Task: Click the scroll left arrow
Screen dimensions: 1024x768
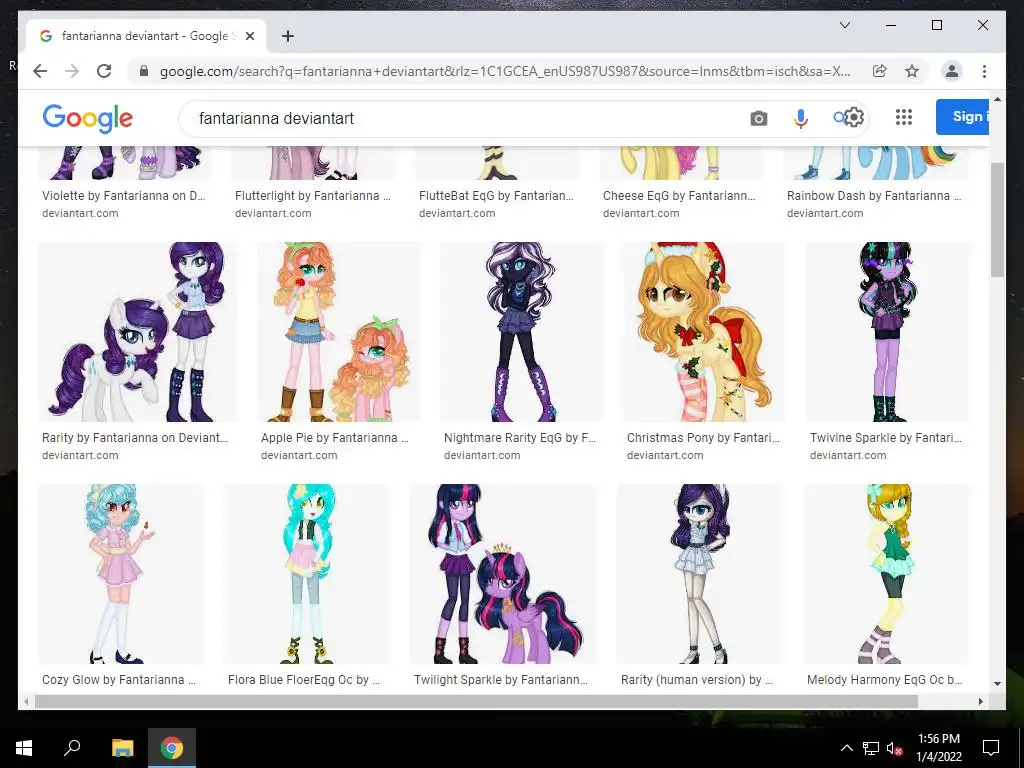Action: coord(26,701)
